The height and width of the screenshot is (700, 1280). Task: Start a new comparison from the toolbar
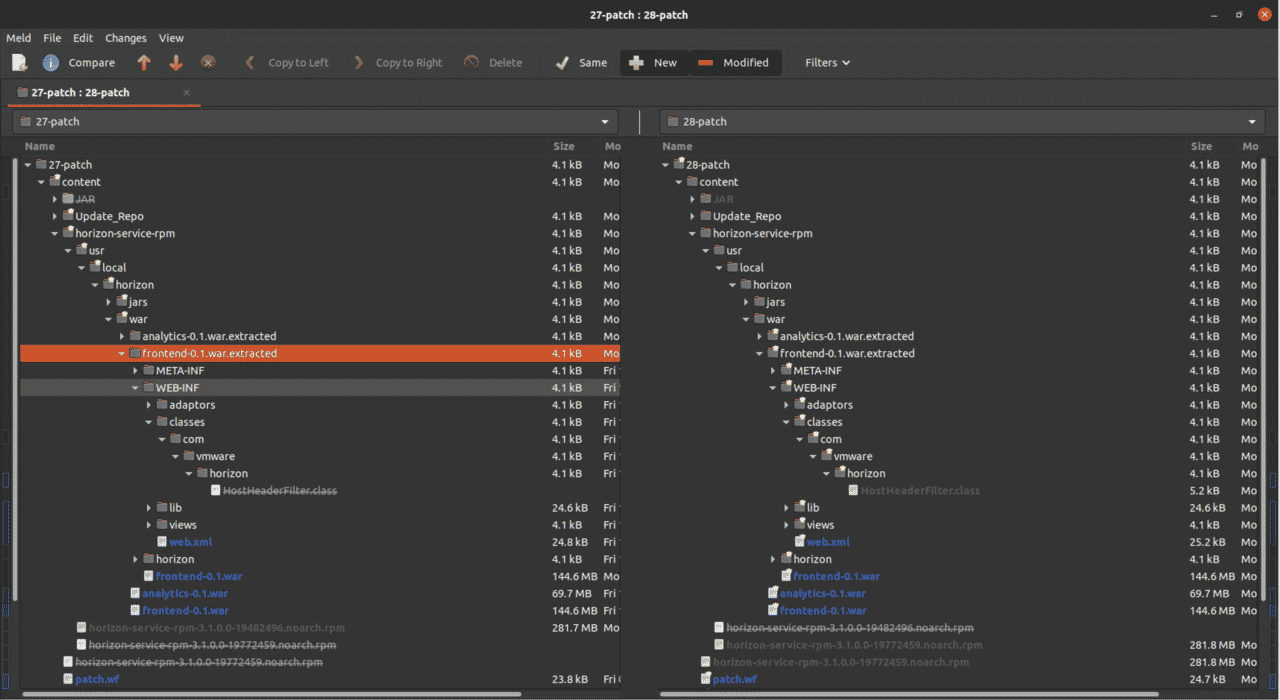(19, 62)
